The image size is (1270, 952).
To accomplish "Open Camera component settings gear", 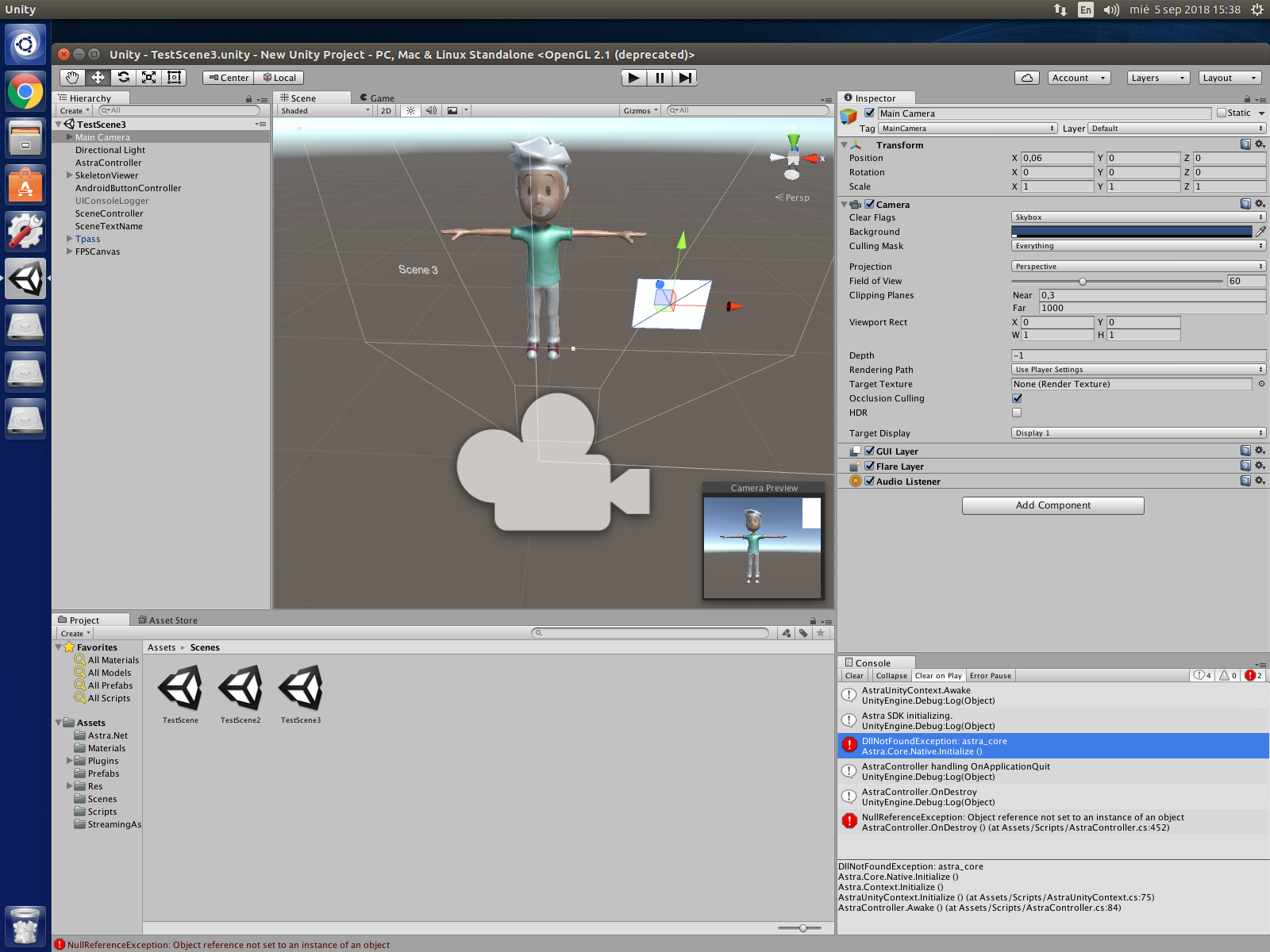I will (x=1260, y=204).
